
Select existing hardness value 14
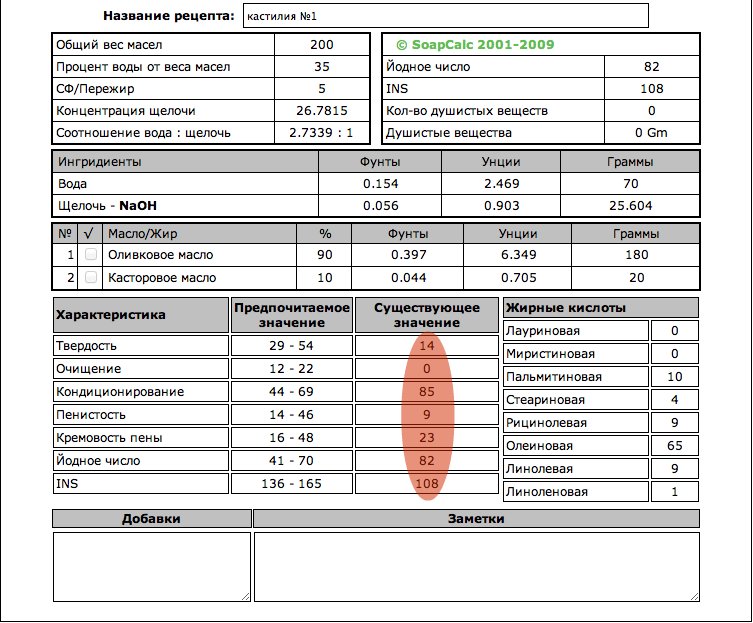click(x=426, y=346)
